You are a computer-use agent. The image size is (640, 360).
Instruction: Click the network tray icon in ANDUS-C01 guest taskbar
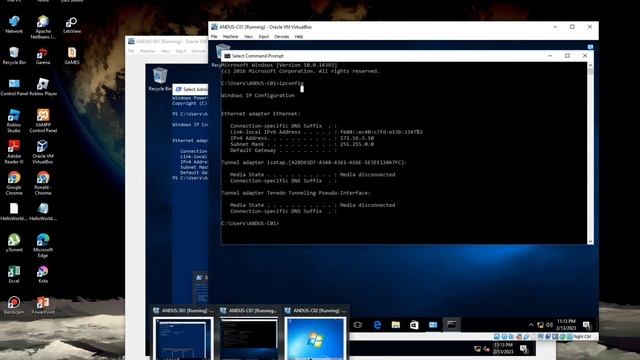540,325
